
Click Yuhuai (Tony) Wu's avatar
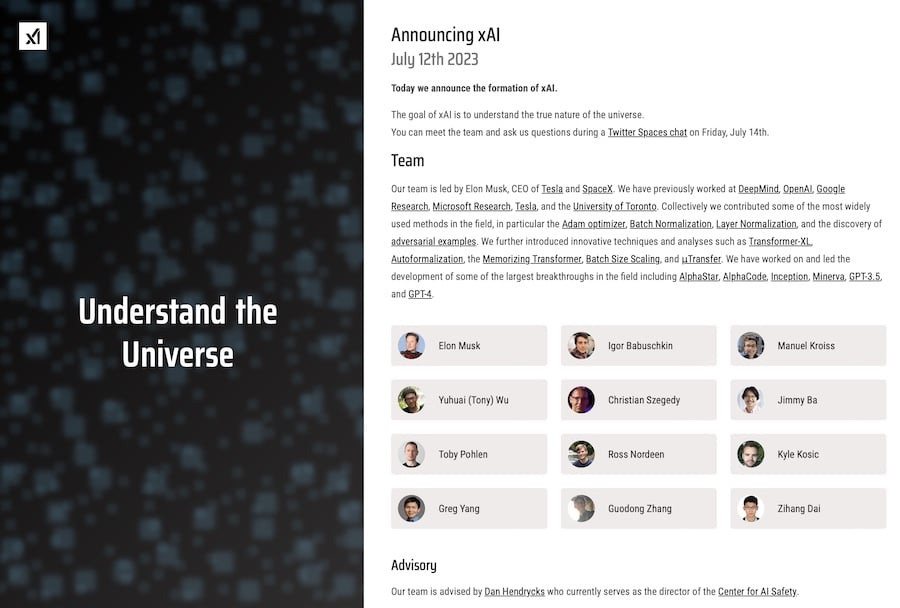412,400
